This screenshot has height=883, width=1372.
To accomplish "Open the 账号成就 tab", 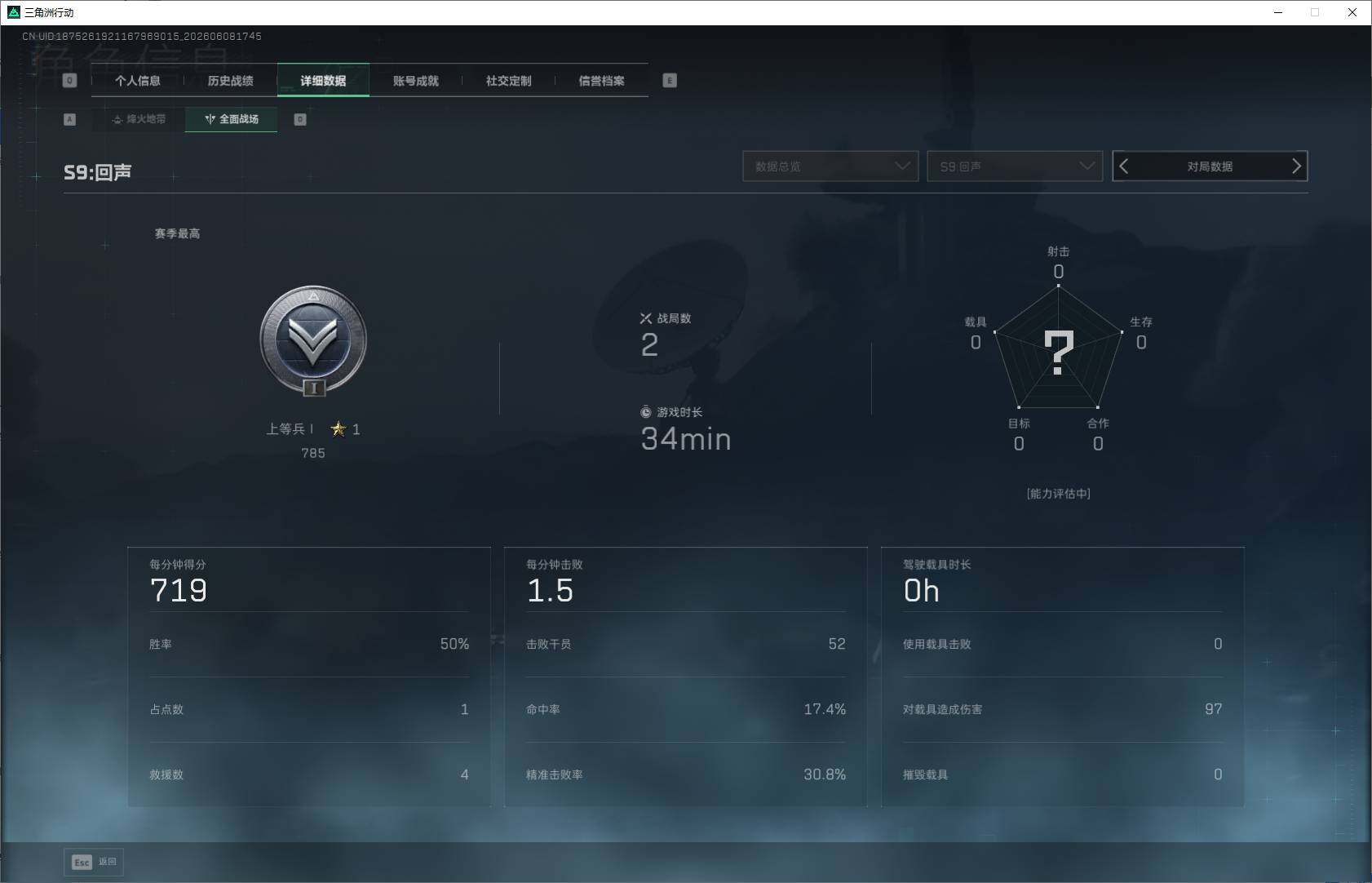I will [415, 81].
